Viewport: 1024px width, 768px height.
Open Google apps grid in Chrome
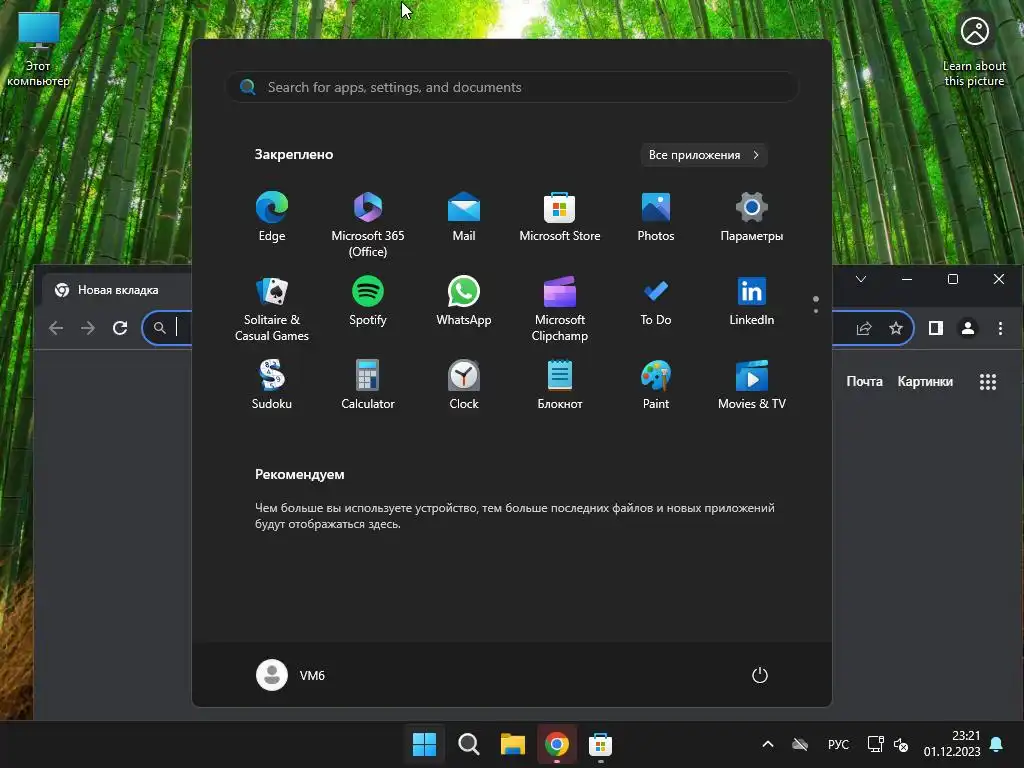click(x=988, y=382)
